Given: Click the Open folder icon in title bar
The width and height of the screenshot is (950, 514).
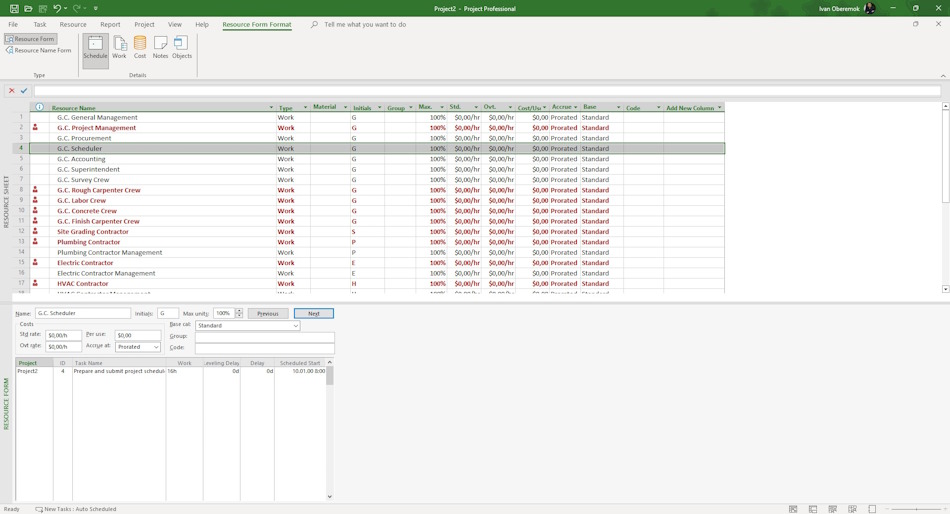Looking at the screenshot, I should 28,8.
